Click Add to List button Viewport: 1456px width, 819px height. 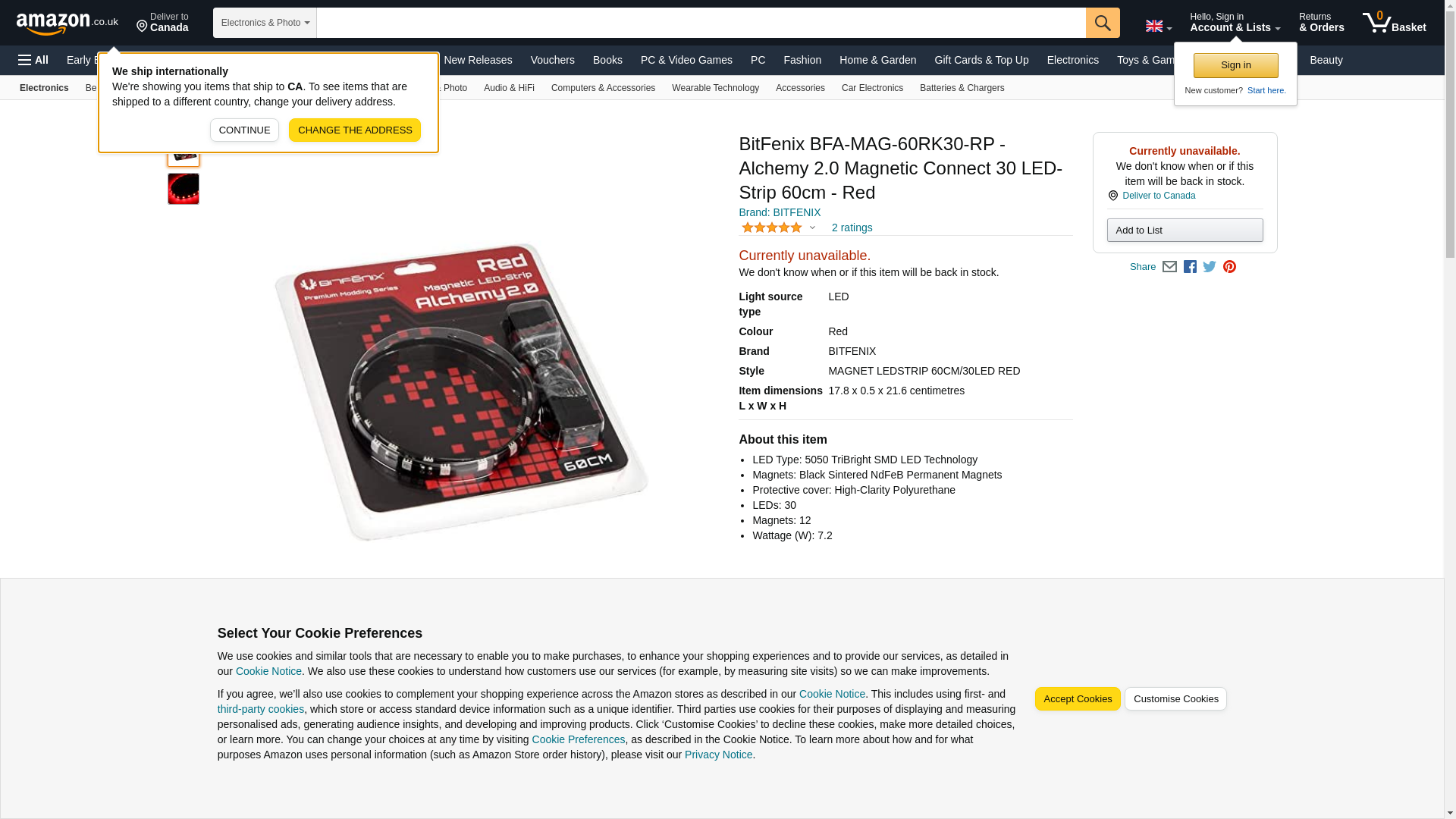tap(1185, 231)
